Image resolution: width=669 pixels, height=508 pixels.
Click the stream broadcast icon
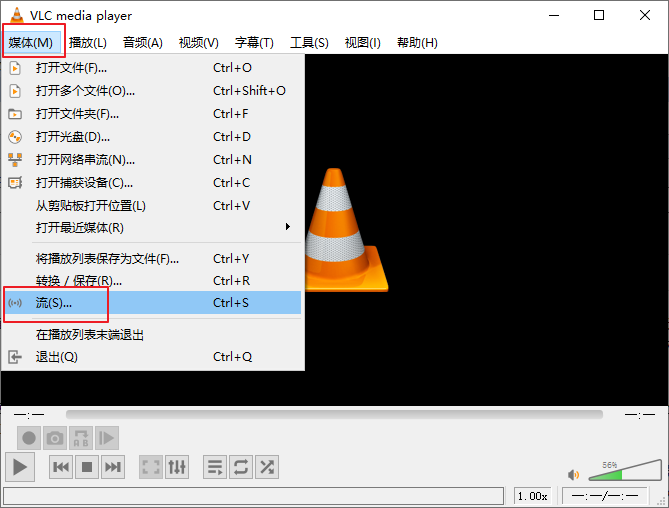(15, 303)
